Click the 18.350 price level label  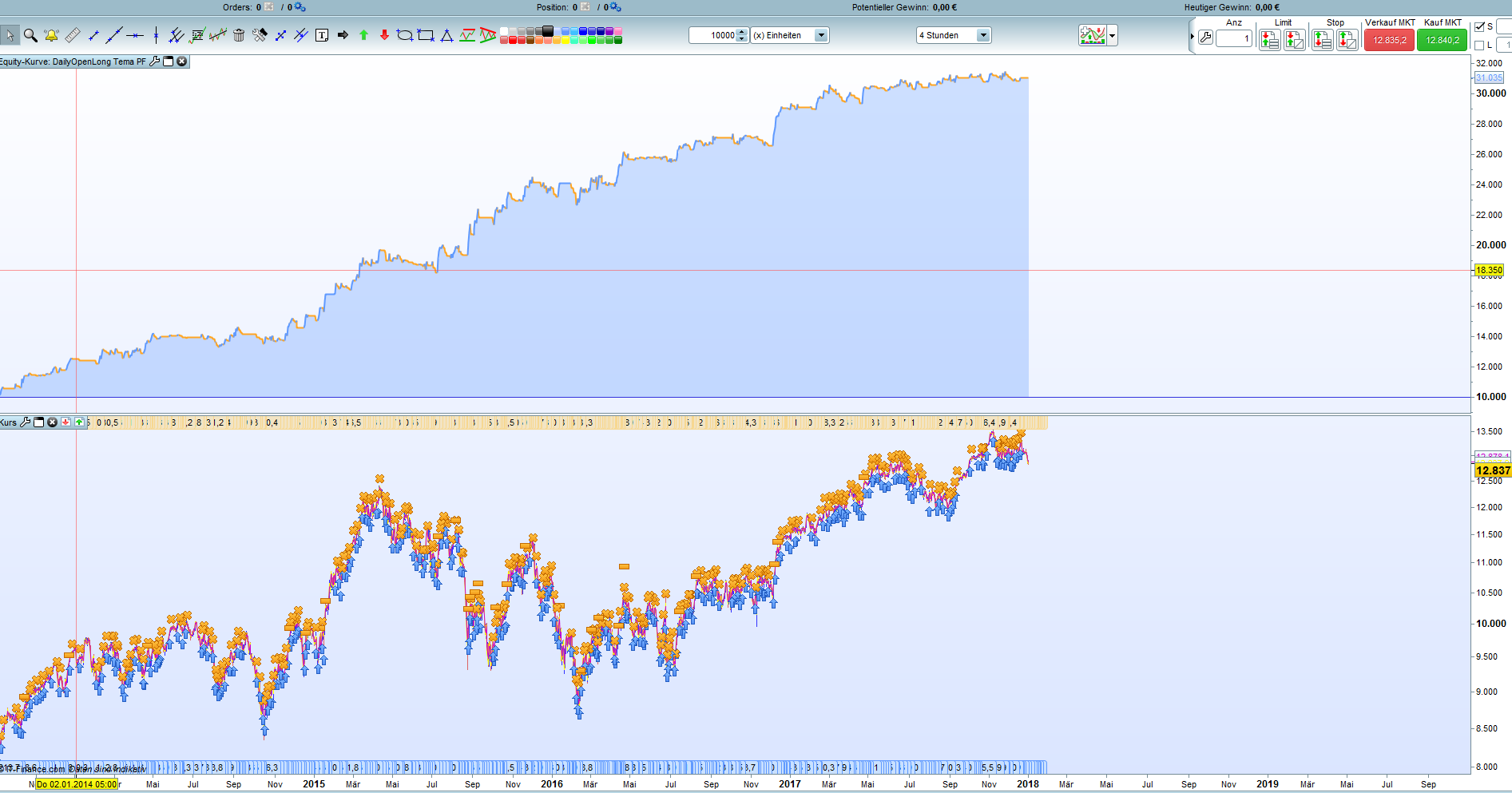coord(1489,271)
